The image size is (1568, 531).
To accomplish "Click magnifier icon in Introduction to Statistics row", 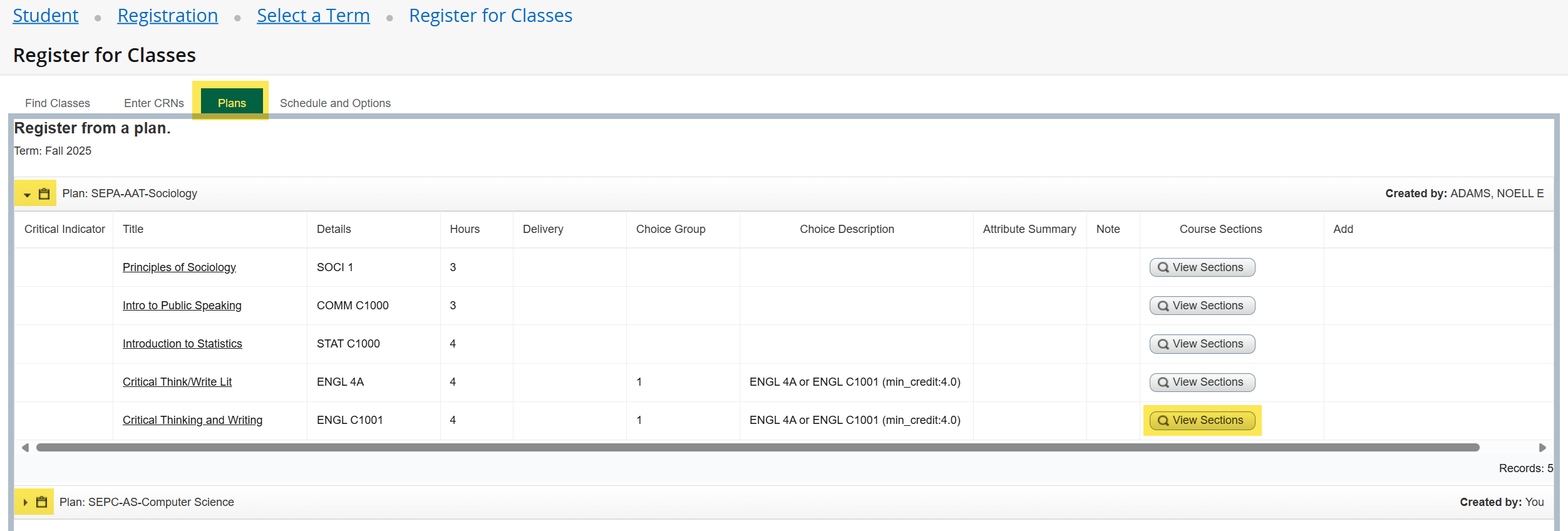I will tap(1163, 344).
